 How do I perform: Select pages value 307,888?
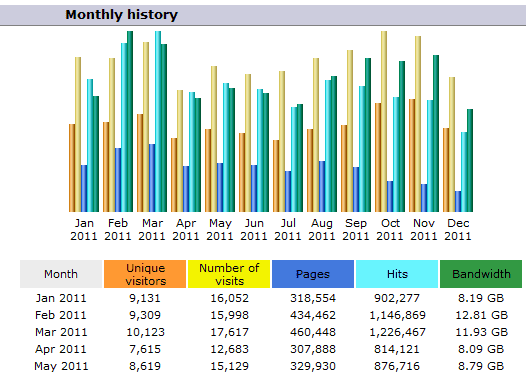click(313, 349)
